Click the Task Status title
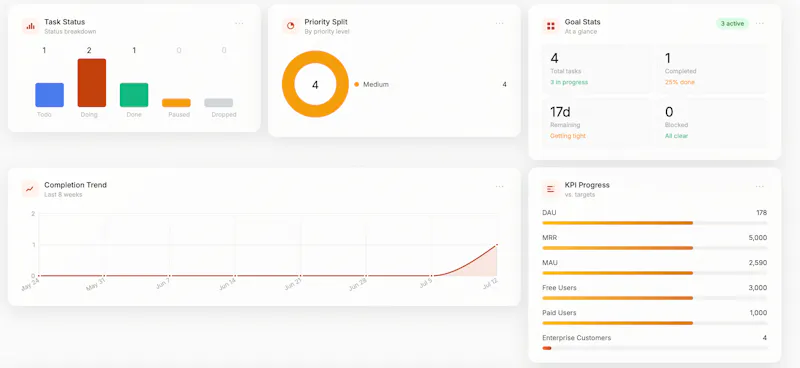Screen dimensions: 800x368 (65, 22)
